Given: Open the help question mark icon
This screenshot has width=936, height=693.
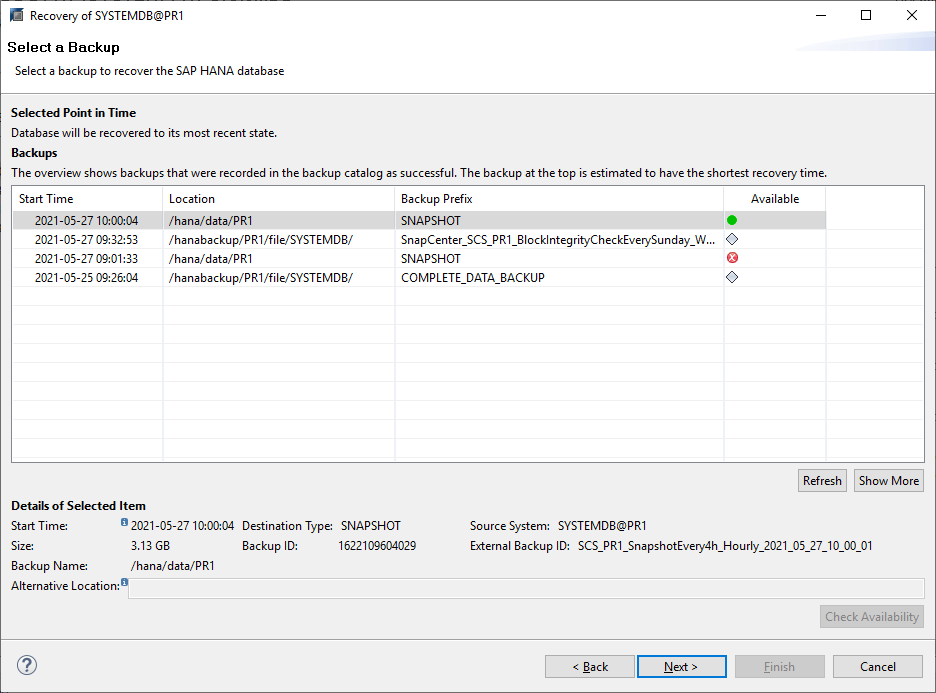Looking at the screenshot, I should (x=27, y=665).
